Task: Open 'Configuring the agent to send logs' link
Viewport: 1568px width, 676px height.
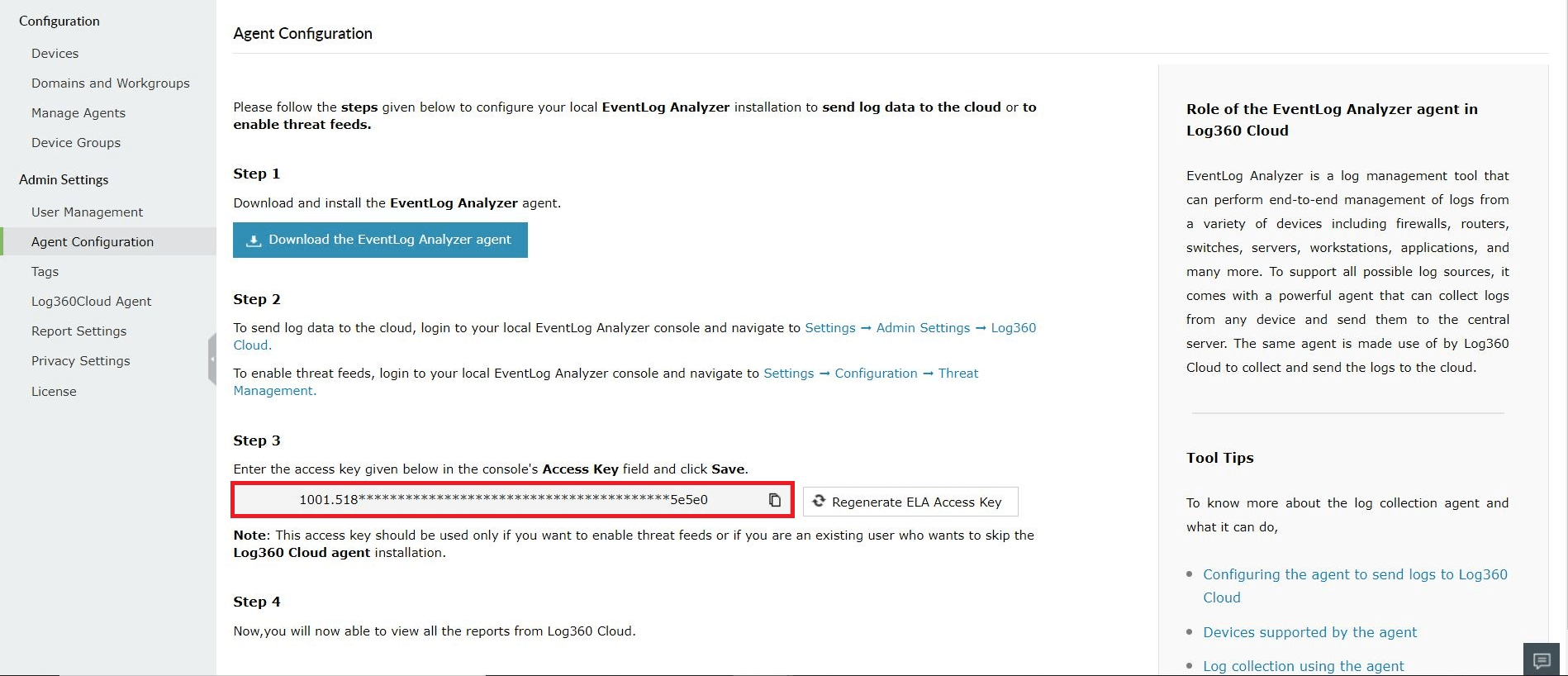Action: point(1355,586)
